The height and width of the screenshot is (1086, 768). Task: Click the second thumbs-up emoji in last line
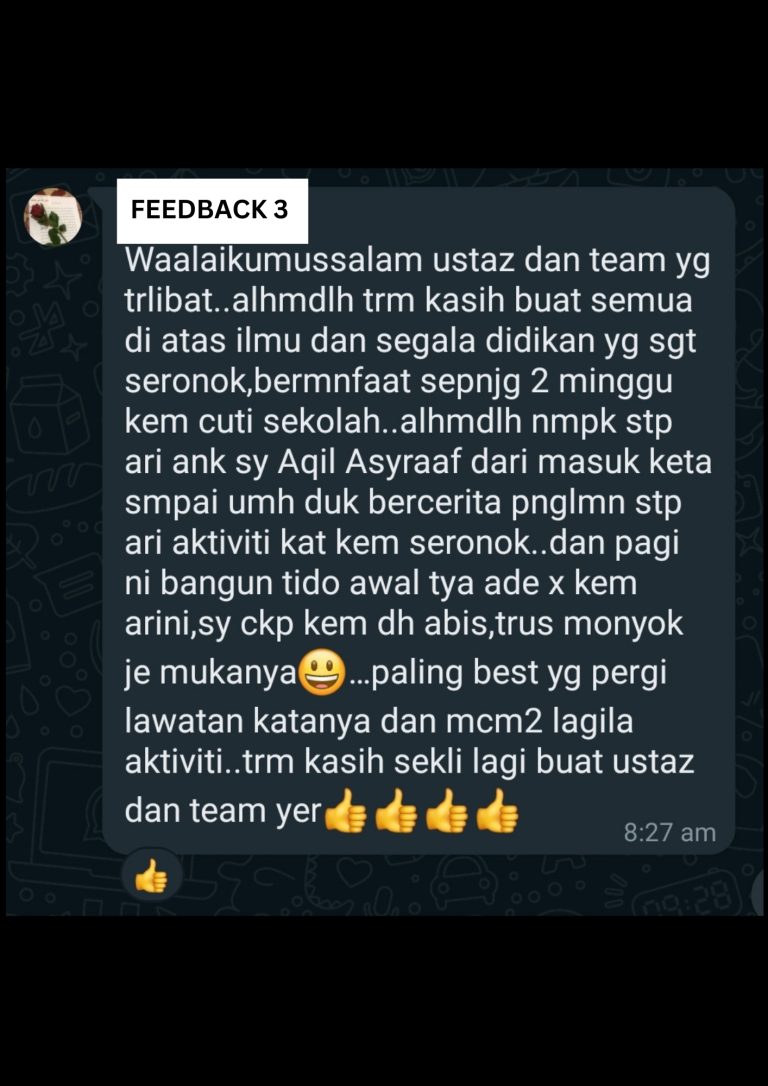(x=396, y=812)
